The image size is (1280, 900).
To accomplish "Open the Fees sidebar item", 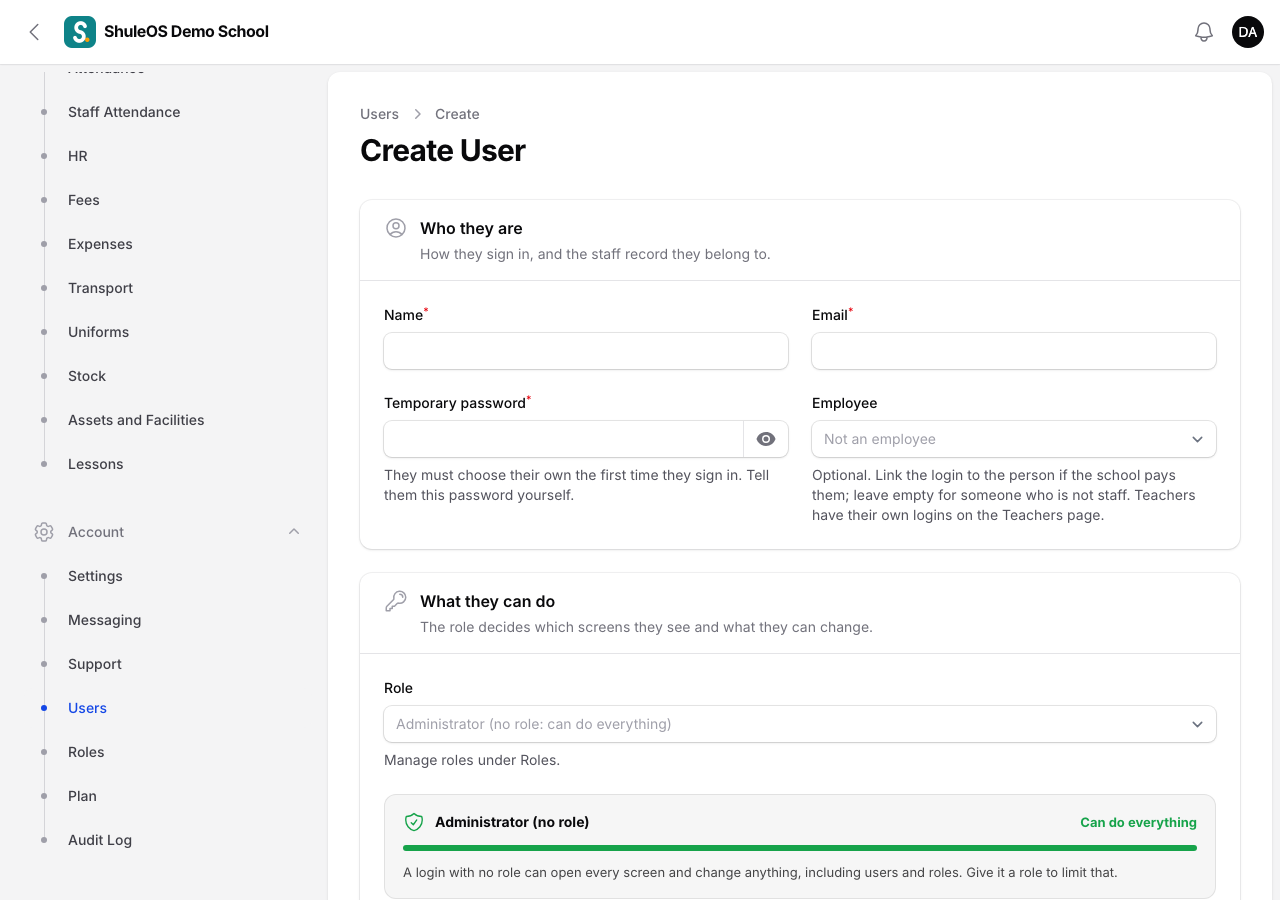I will tap(84, 200).
